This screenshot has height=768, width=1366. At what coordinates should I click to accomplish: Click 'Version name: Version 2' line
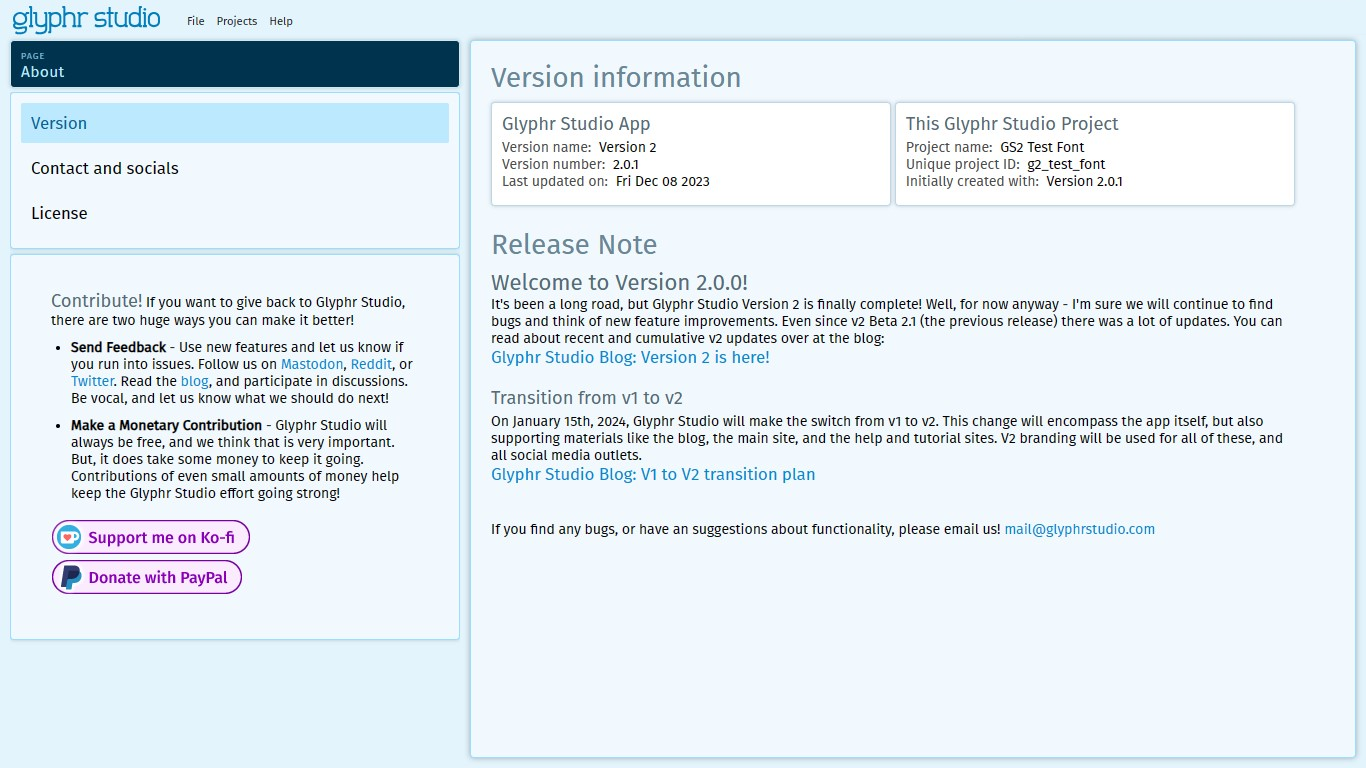(579, 147)
